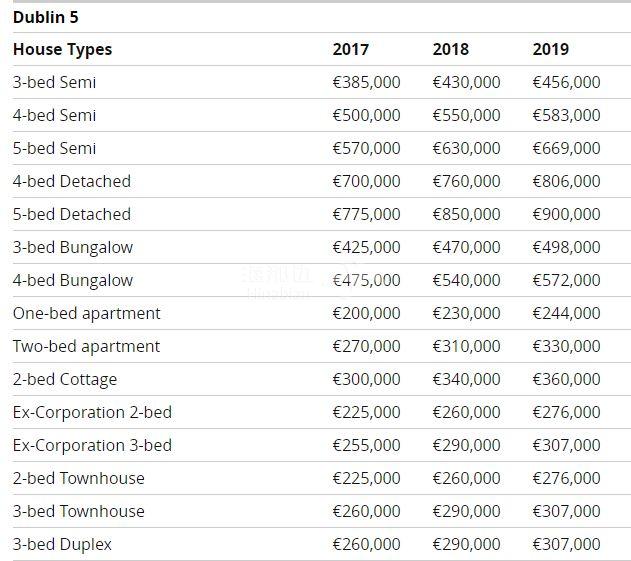This screenshot has height=561, width=631.
Task: Click the 2018 column header
Action: (450, 49)
